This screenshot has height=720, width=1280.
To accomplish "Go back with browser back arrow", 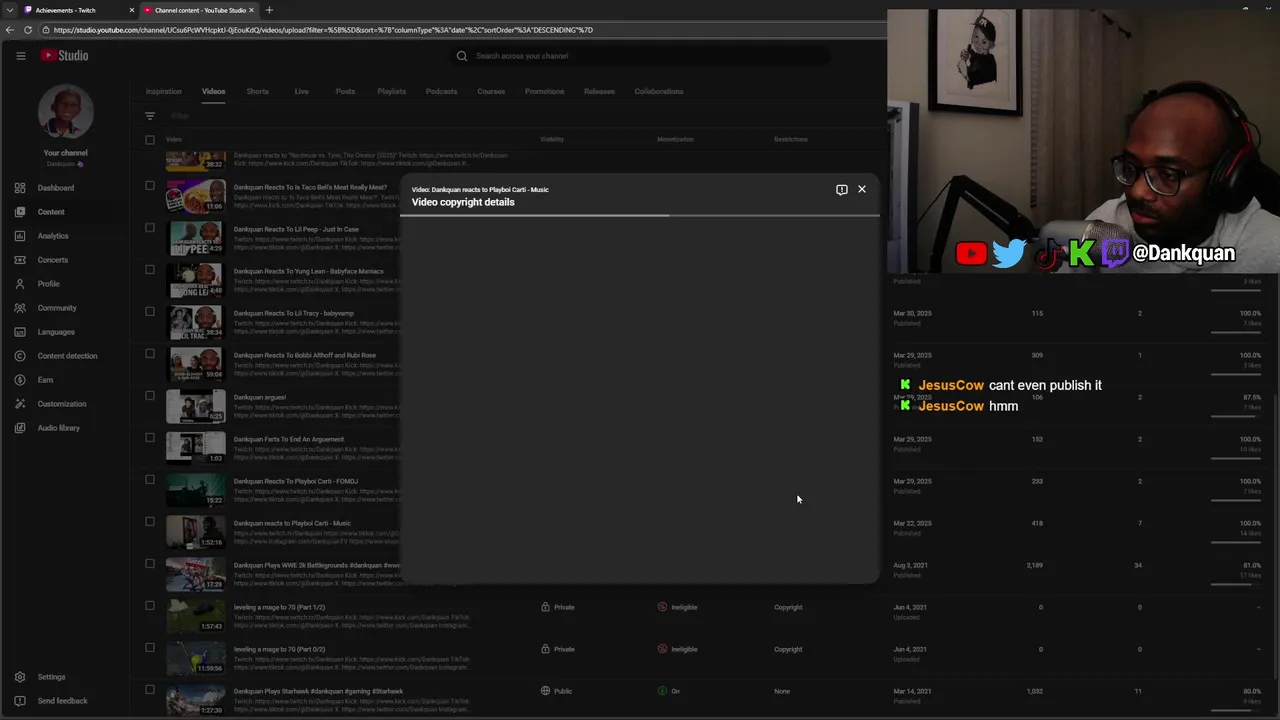I will click(10, 30).
